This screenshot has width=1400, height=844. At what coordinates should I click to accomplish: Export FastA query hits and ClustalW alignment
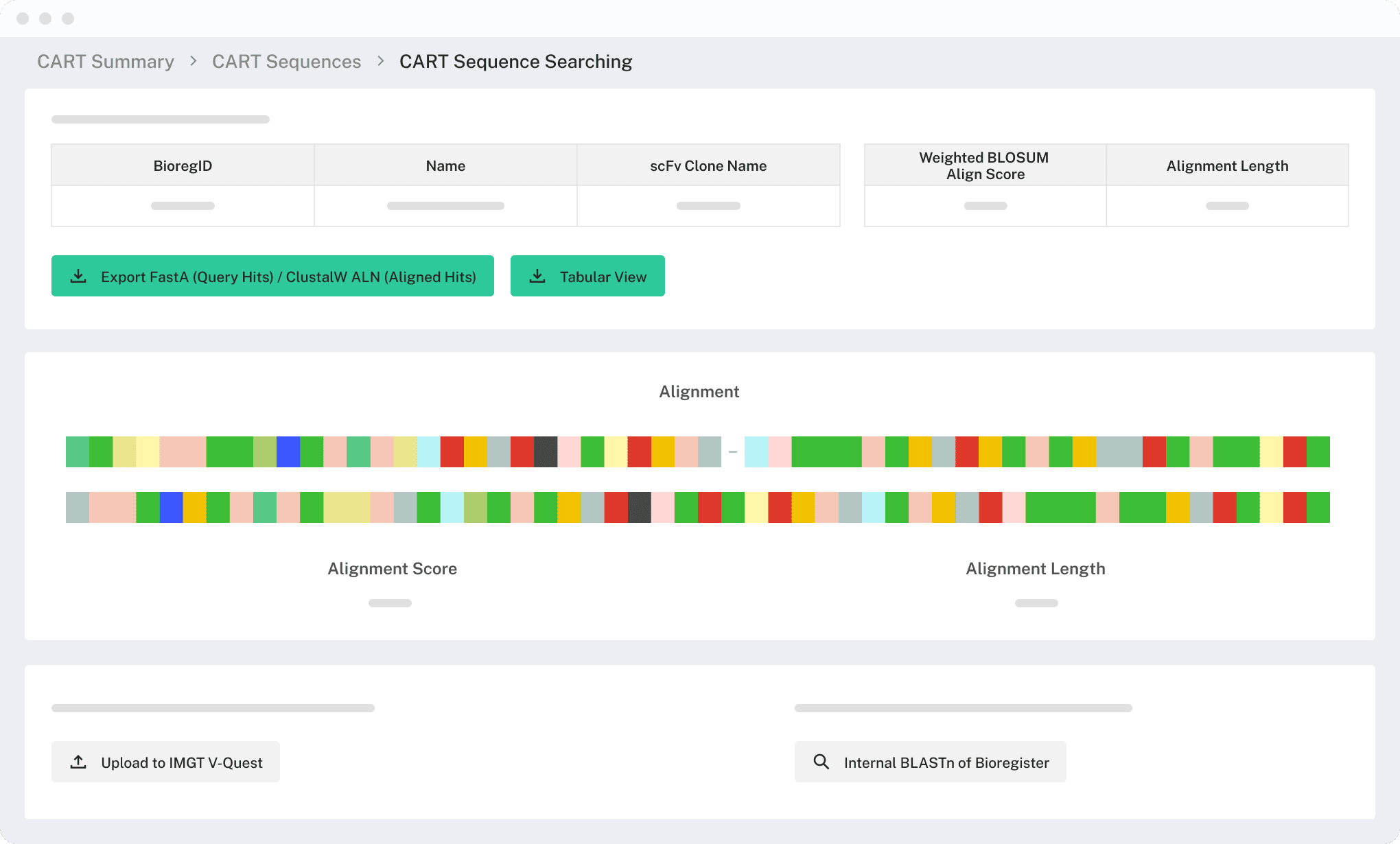(272, 277)
